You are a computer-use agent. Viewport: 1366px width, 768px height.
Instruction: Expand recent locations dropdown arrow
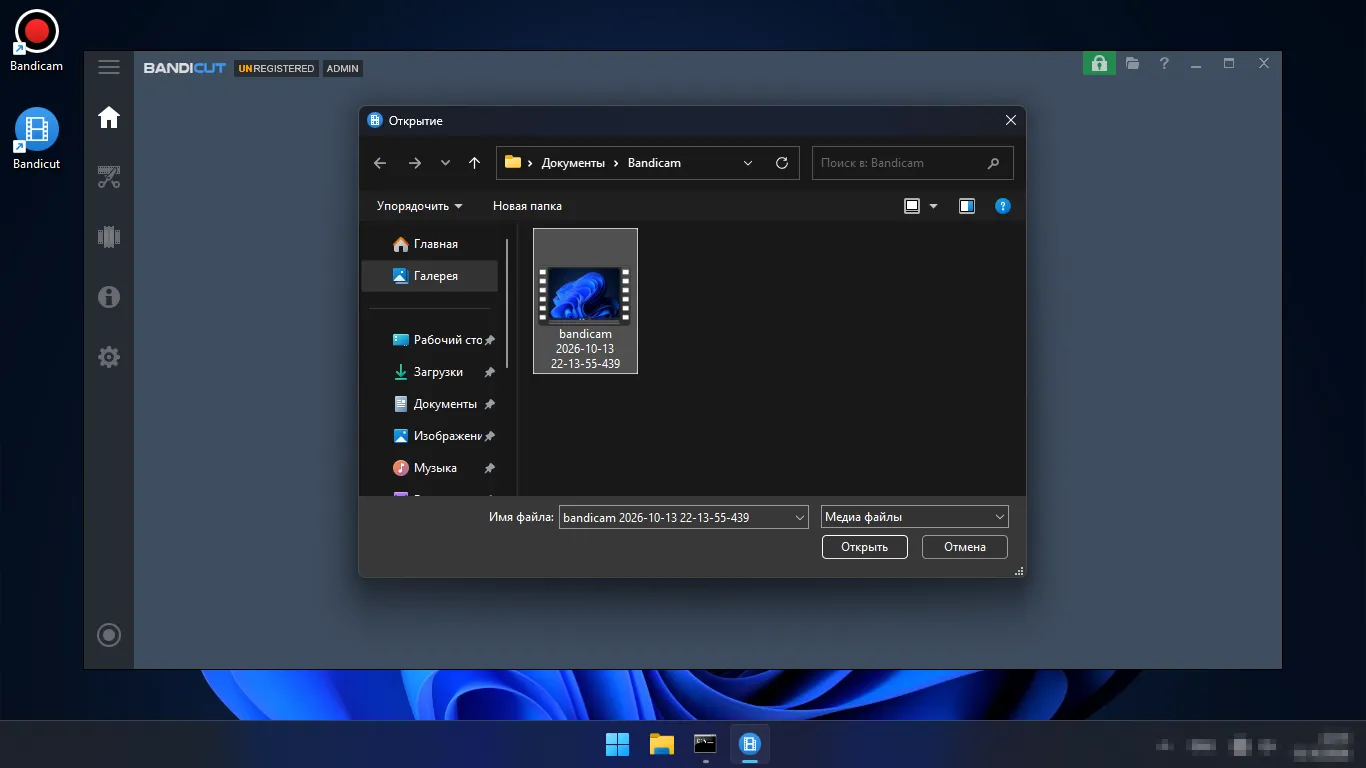click(445, 163)
